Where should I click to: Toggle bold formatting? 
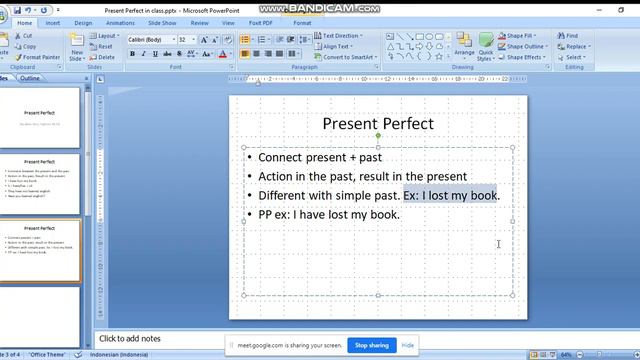tap(132, 54)
